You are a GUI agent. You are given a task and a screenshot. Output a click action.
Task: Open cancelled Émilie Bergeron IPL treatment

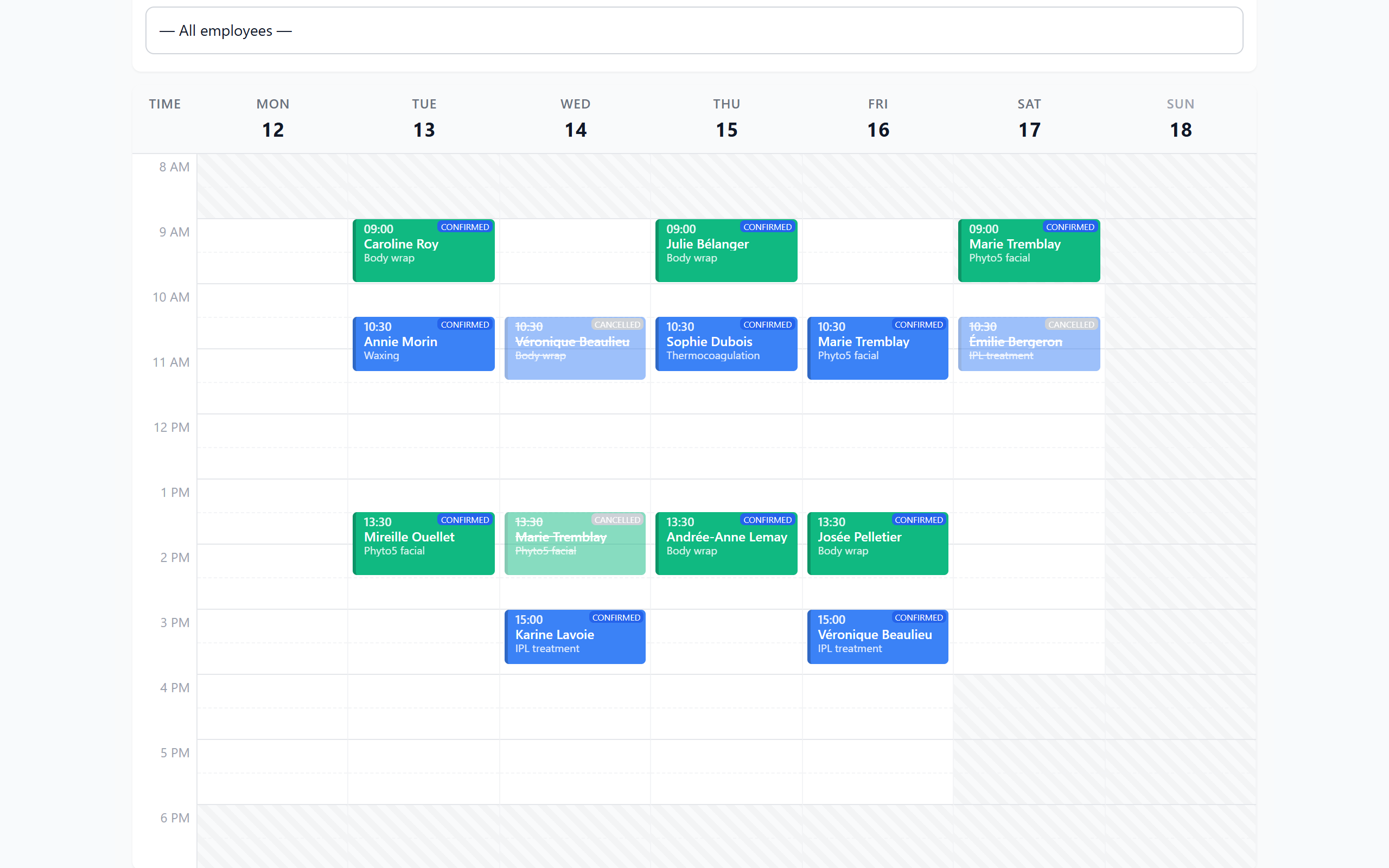(1029, 344)
